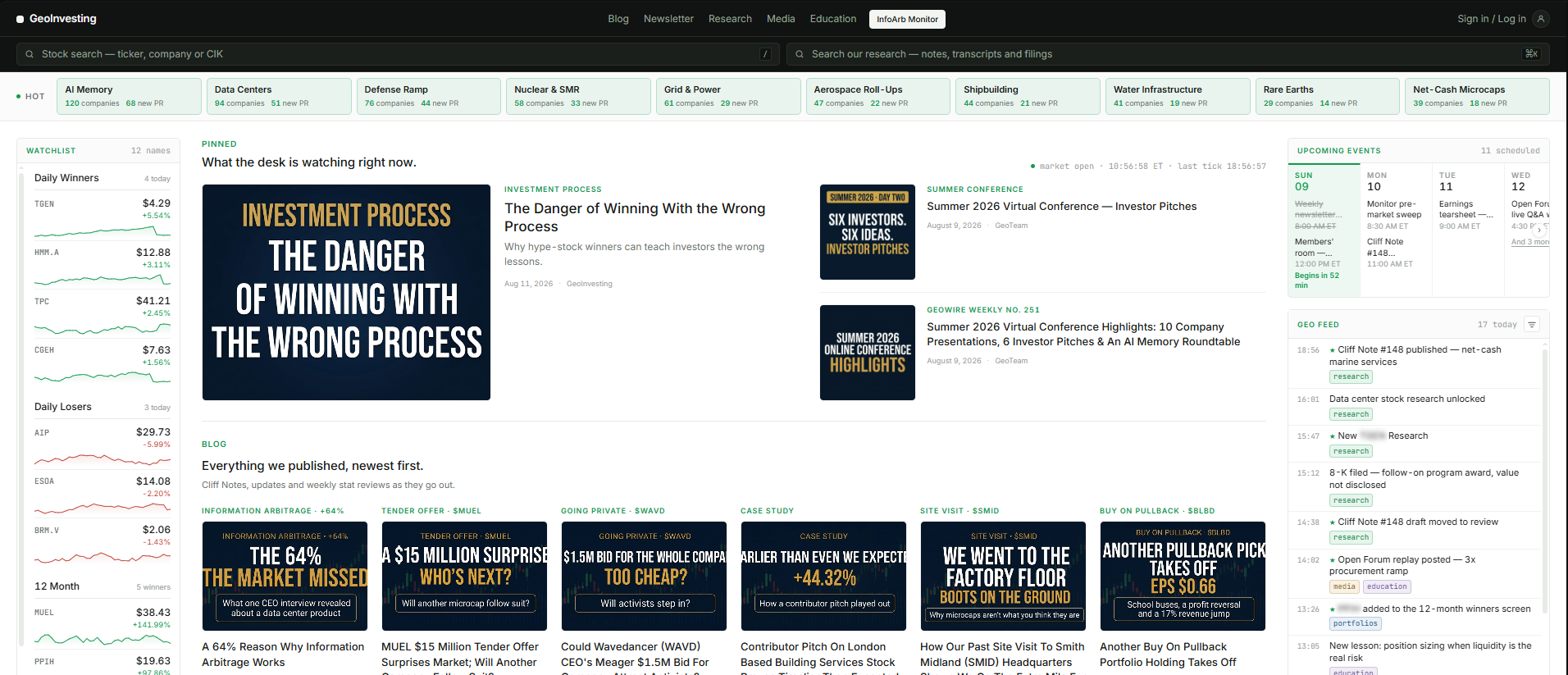Open the Media nav item
The width and height of the screenshot is (1568, 675).
pyautogui.click(x=781, y=19)
